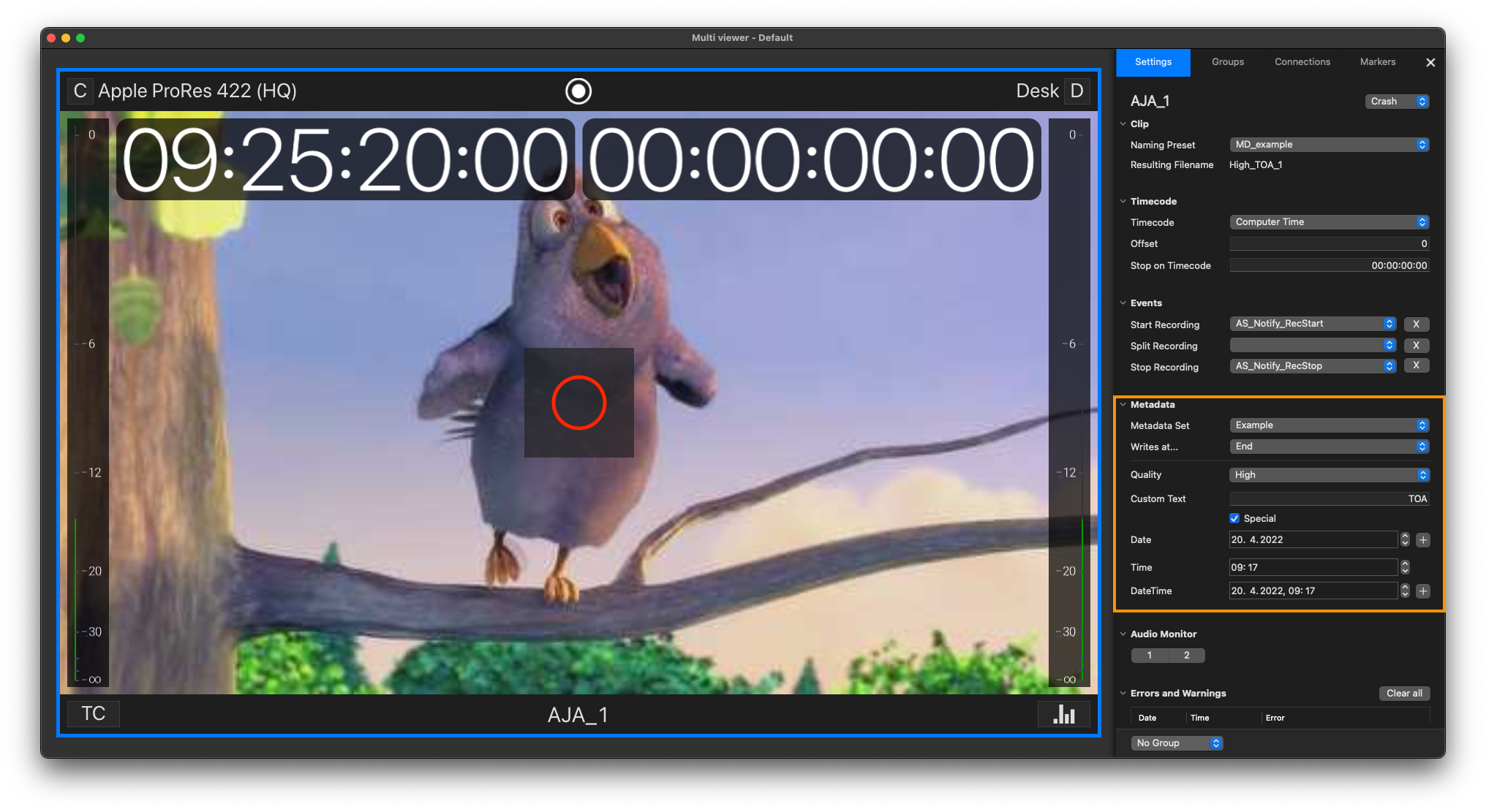Collapse the Timecode section
The width and height of the screenshot is (1486, 812).
click(x=1123, y=201)
